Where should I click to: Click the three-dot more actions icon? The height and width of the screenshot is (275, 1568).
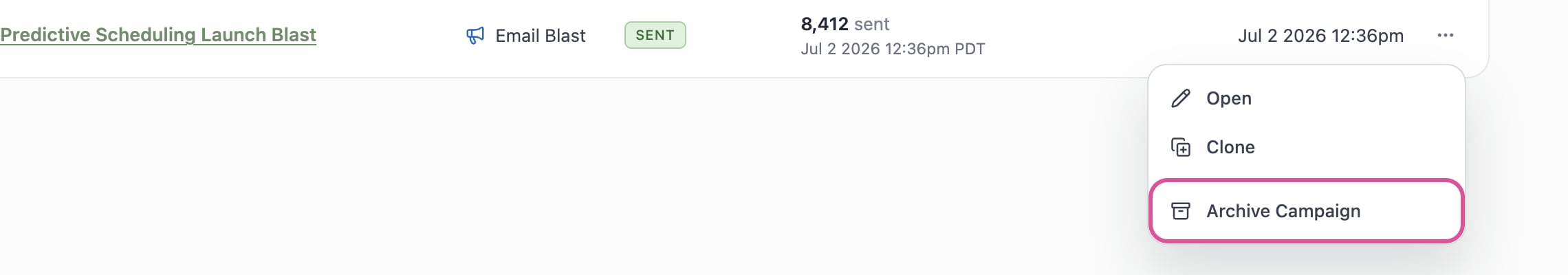click(1445, 35)
